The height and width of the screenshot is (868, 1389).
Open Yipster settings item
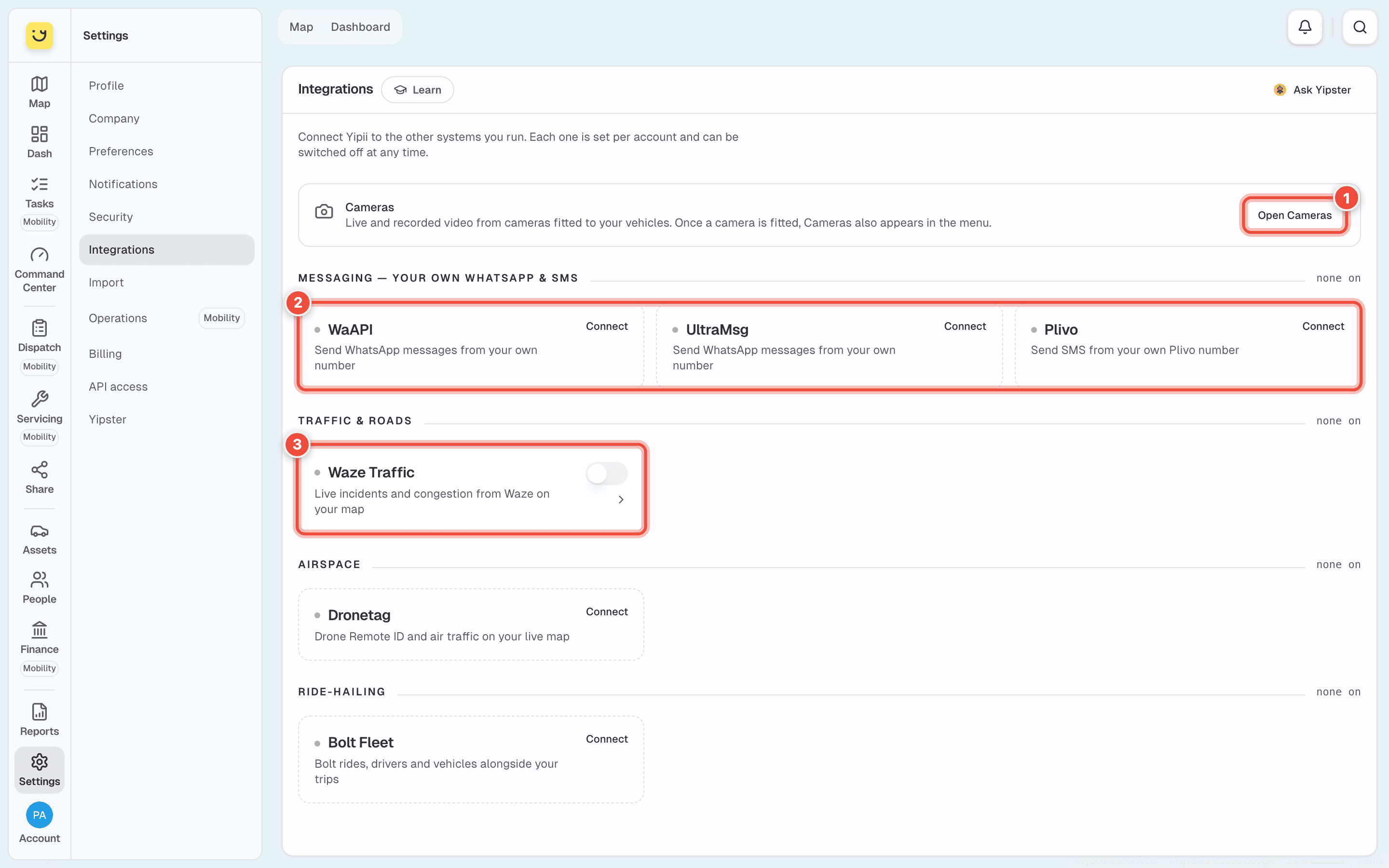[x=166, y=419]
